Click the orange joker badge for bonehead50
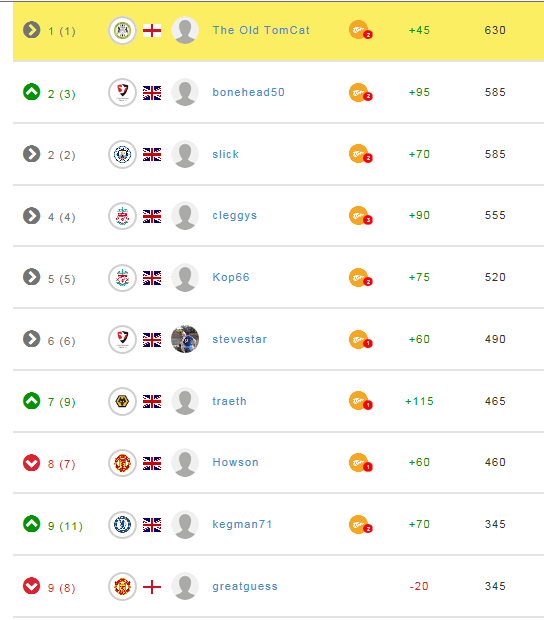The height and width of the screenshot is (620, 544). click(x=360, y=93)
